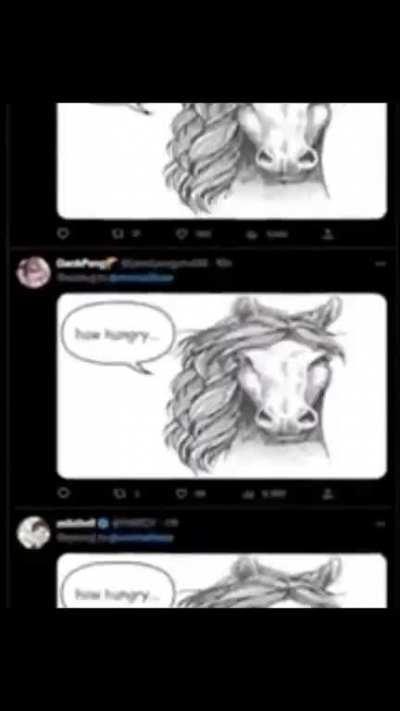Click the blue verified badge in bottom tweet
This screenshot has width=400, height=711.
pos(103,523)
